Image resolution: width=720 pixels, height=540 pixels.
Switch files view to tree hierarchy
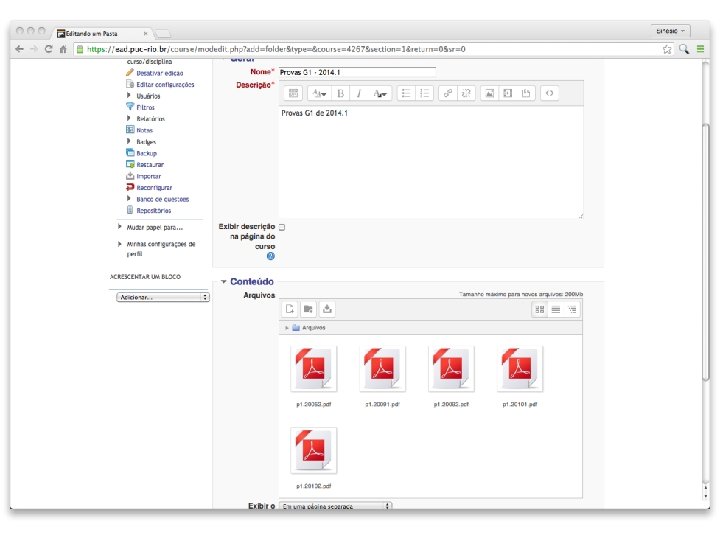(572, 309)
